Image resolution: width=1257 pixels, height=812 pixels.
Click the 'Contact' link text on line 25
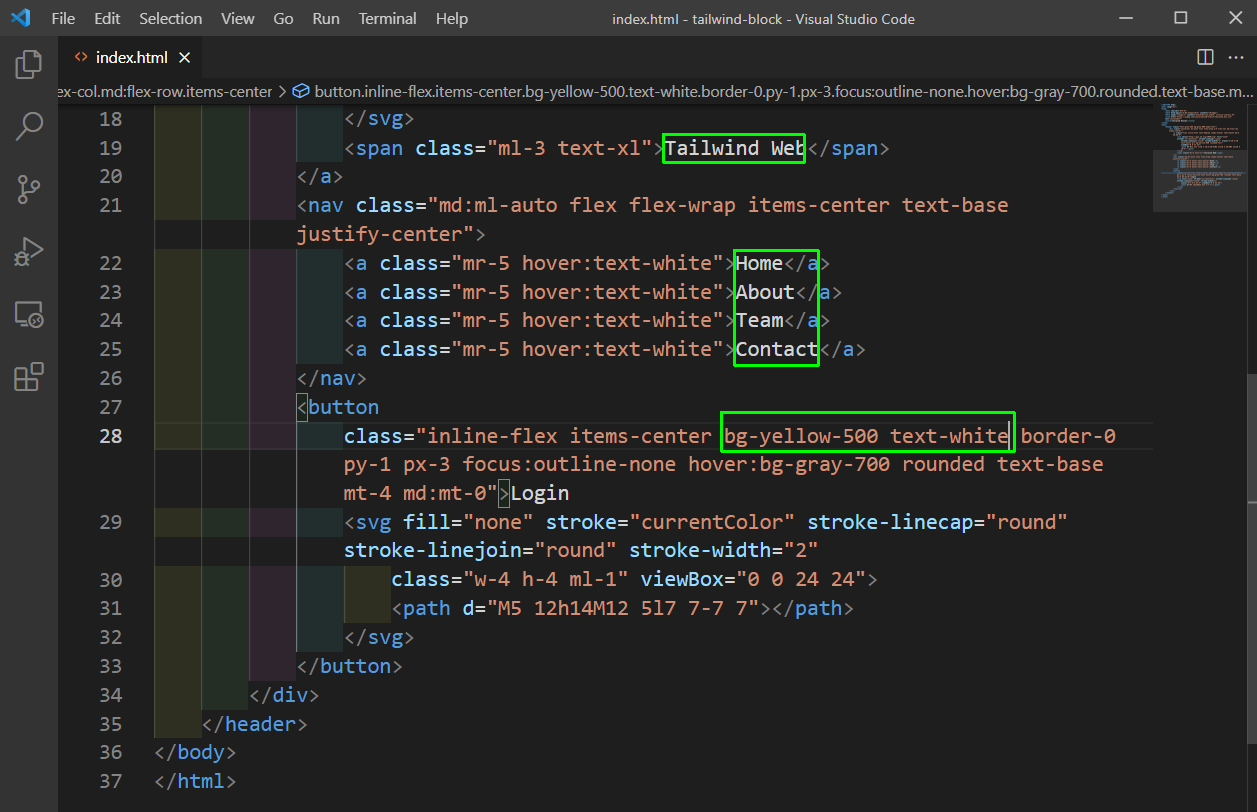(777, 350)
